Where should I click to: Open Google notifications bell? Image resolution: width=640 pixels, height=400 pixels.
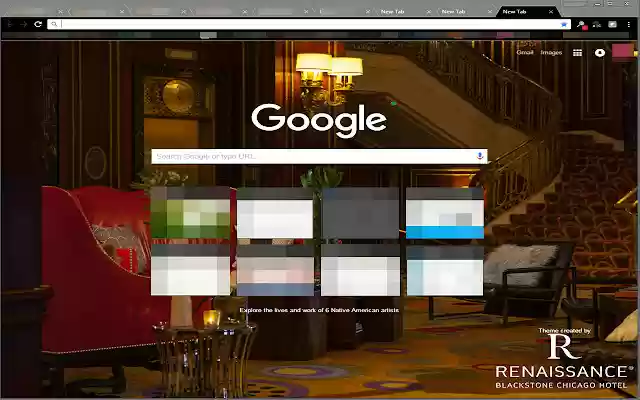[x=600, y=53]
